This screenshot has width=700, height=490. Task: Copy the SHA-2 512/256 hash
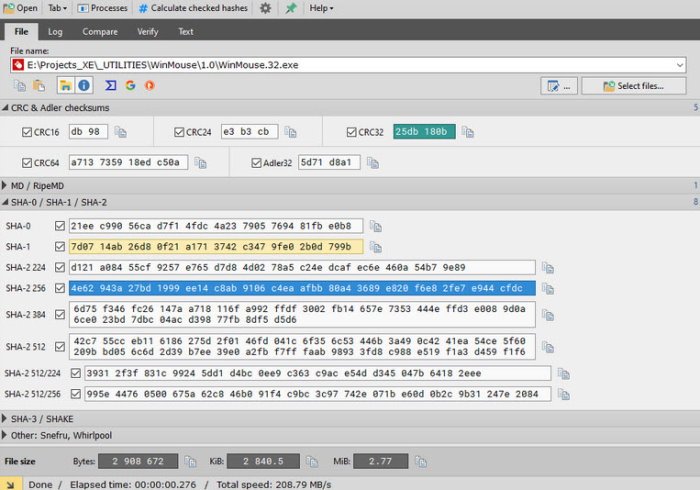click(563, 394)
